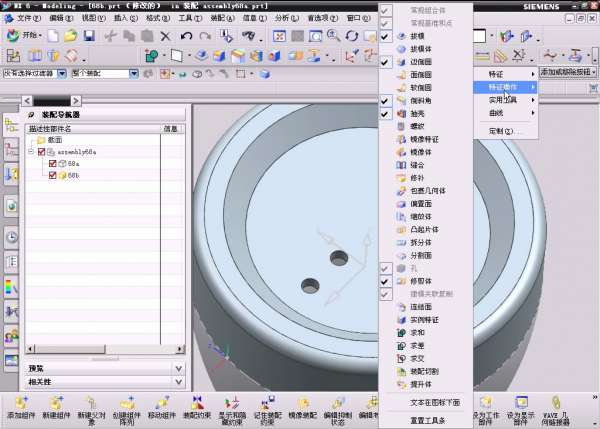Open the 文件 (File) menu

(27, 18)
